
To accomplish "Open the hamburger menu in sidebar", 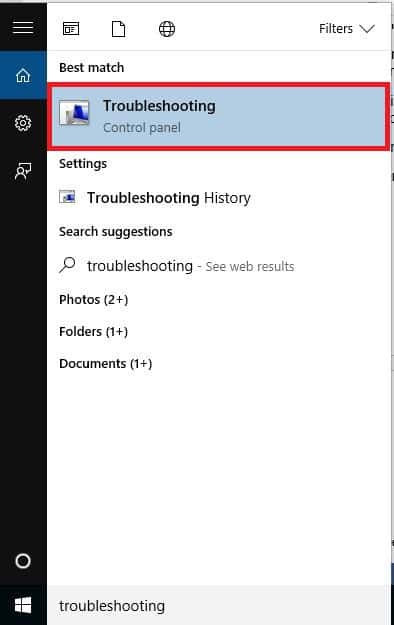I will tap(23, 28).
